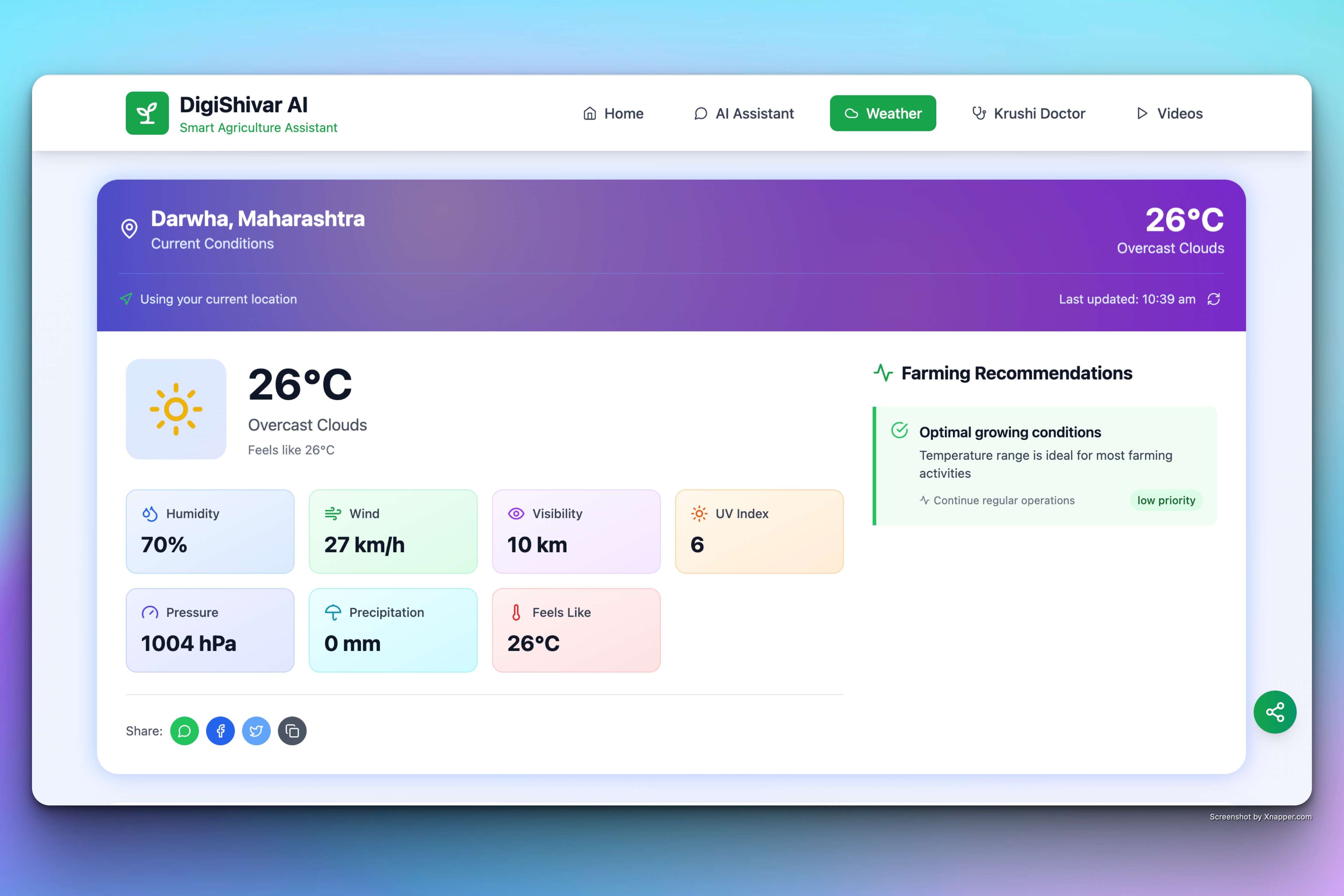Copy weather link with the copy icon
The height and width of the screenshot is (896, 1344).
tap(292, 731)
